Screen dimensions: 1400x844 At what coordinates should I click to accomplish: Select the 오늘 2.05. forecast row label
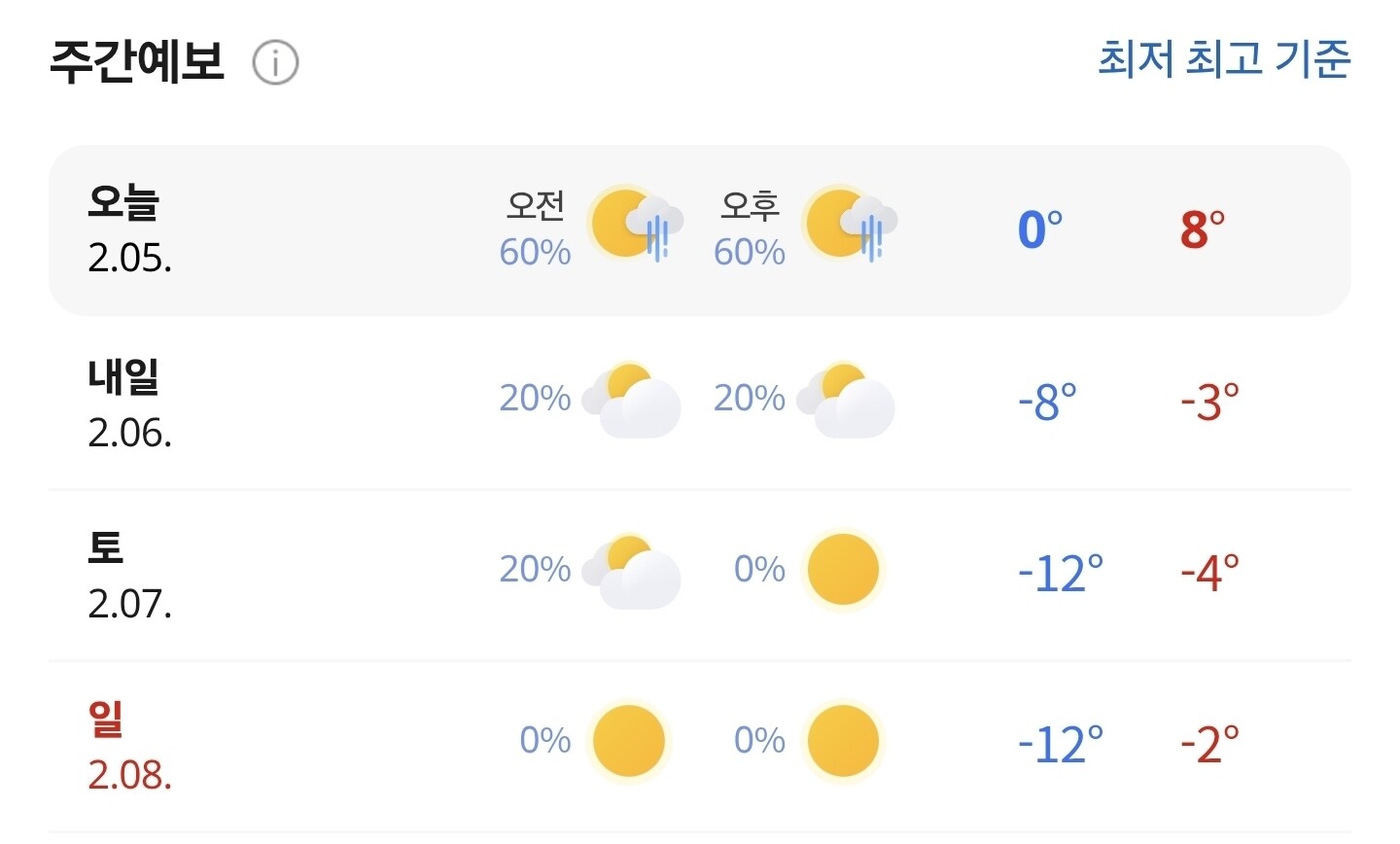point(129,229)
